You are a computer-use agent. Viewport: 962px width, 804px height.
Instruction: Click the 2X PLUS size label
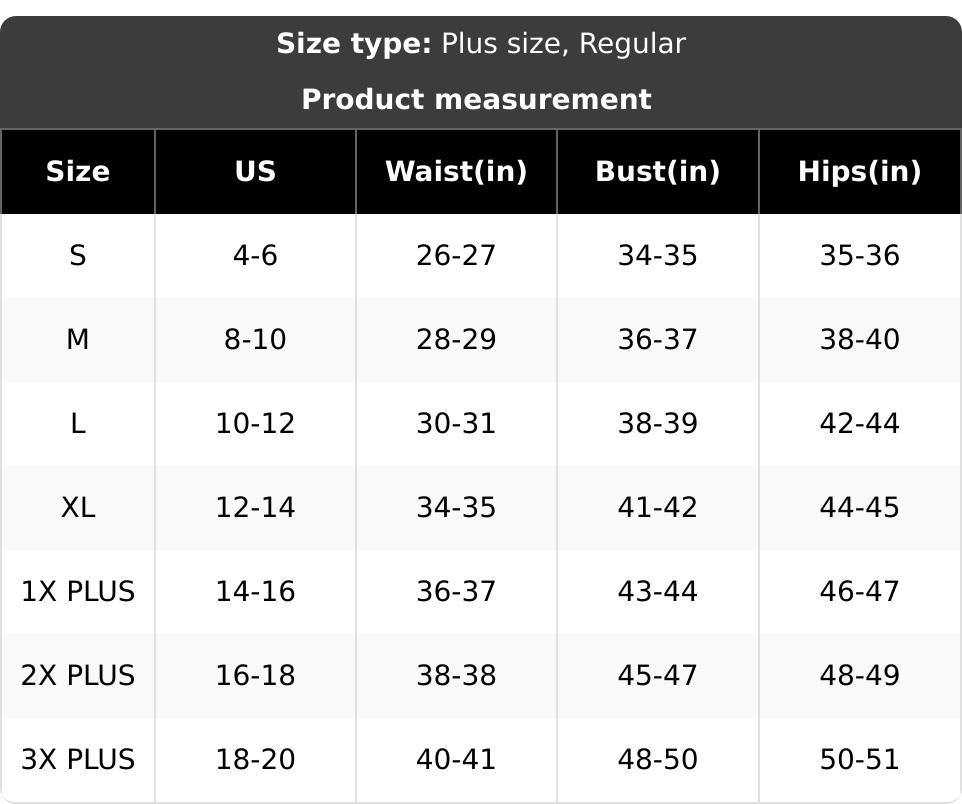(78, 676)
